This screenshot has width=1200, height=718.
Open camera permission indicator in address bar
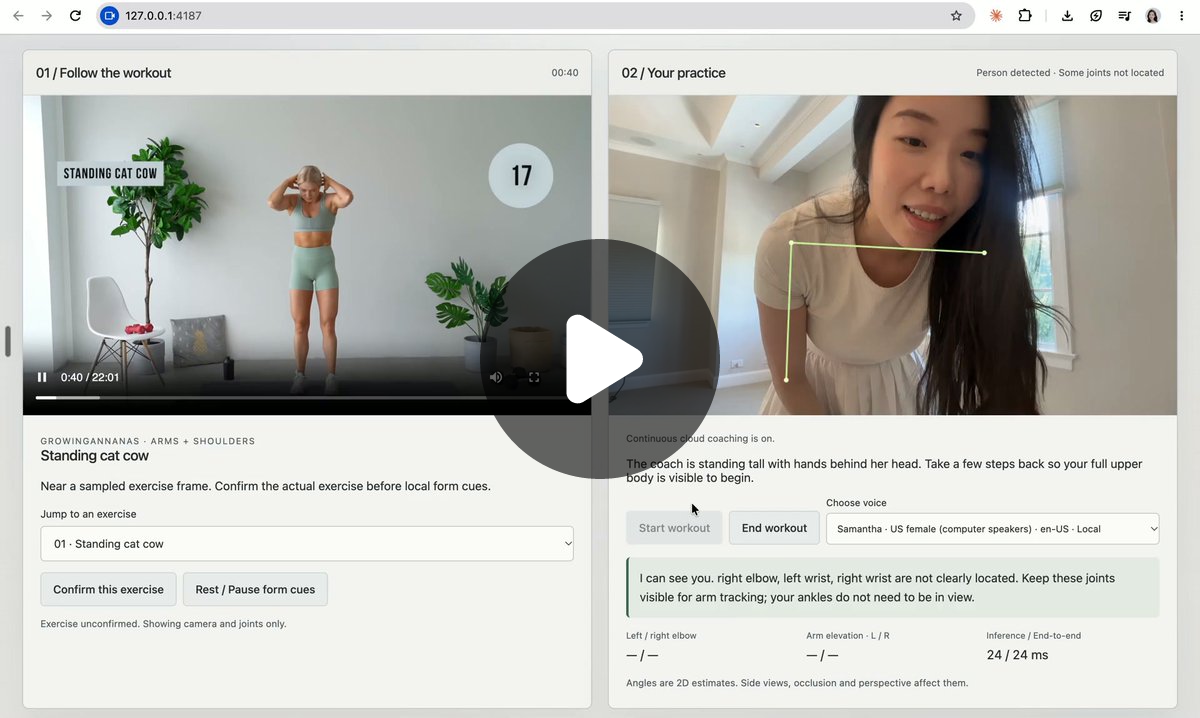tap(110, 16)
